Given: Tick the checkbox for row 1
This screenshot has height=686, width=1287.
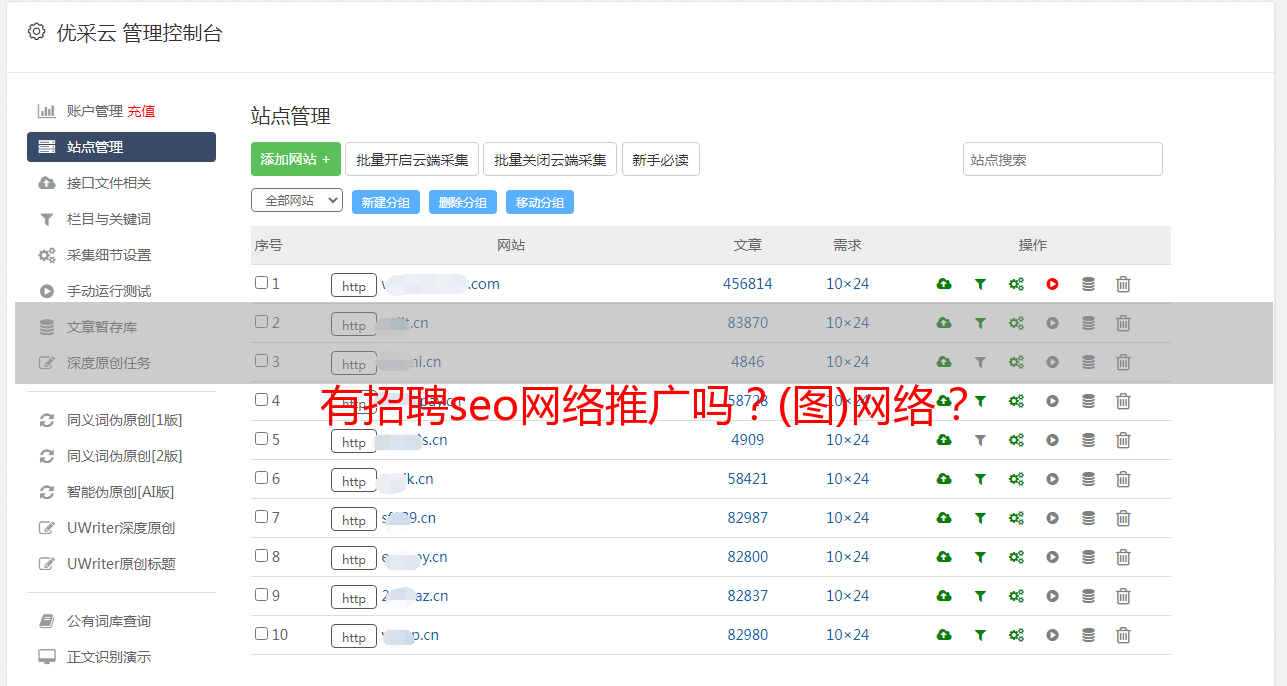Looking at the screenshot, I should tap(261, 283).
